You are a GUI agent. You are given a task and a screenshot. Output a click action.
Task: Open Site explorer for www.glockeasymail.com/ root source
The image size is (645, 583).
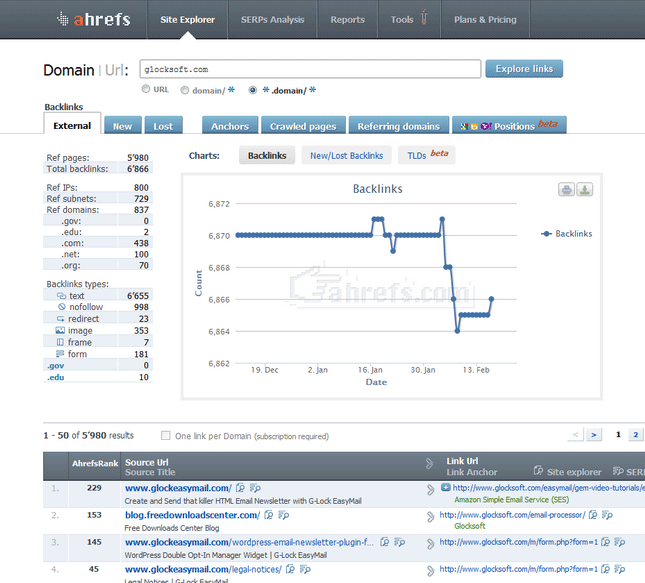[x=240, y=488]
